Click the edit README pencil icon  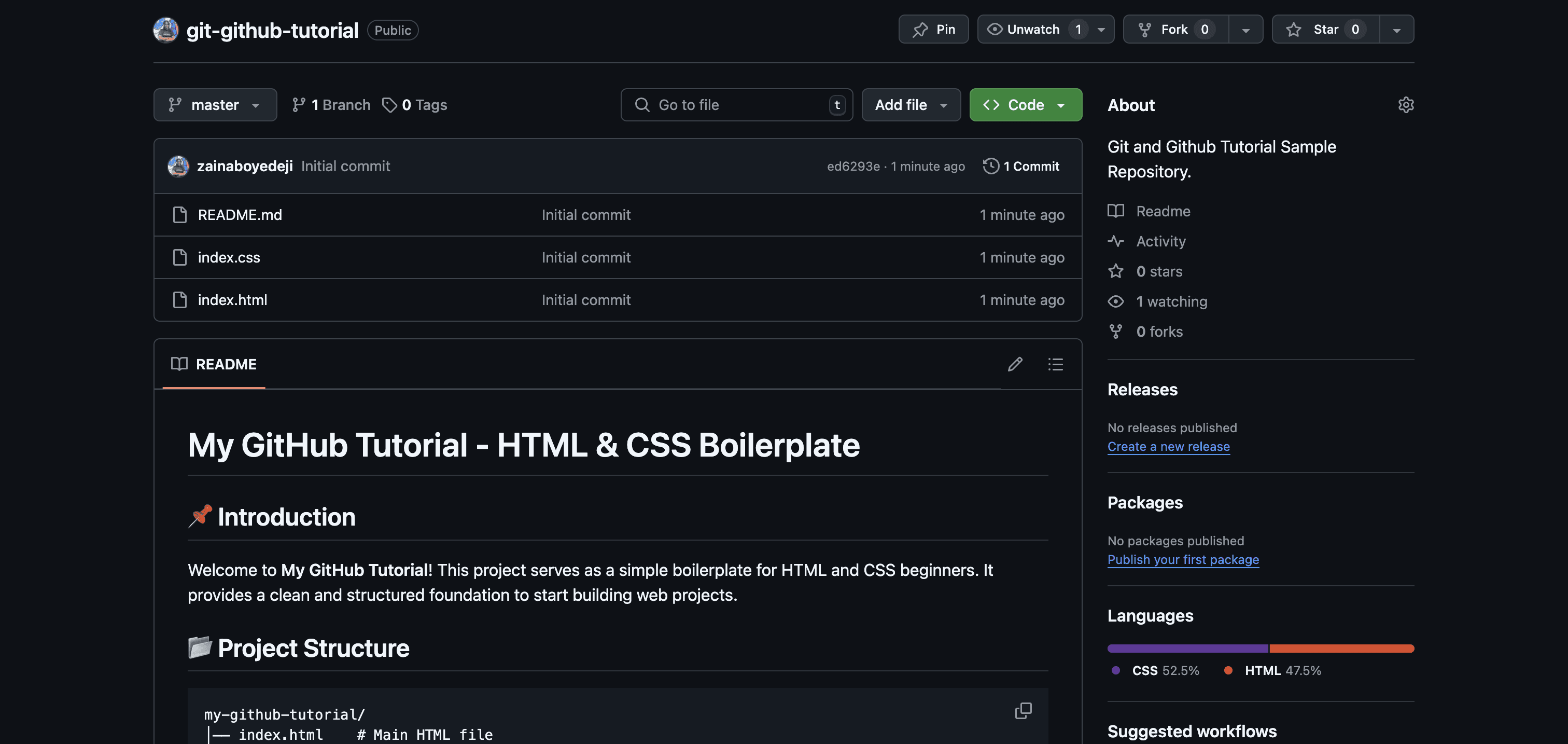[x=1015, y=364]
